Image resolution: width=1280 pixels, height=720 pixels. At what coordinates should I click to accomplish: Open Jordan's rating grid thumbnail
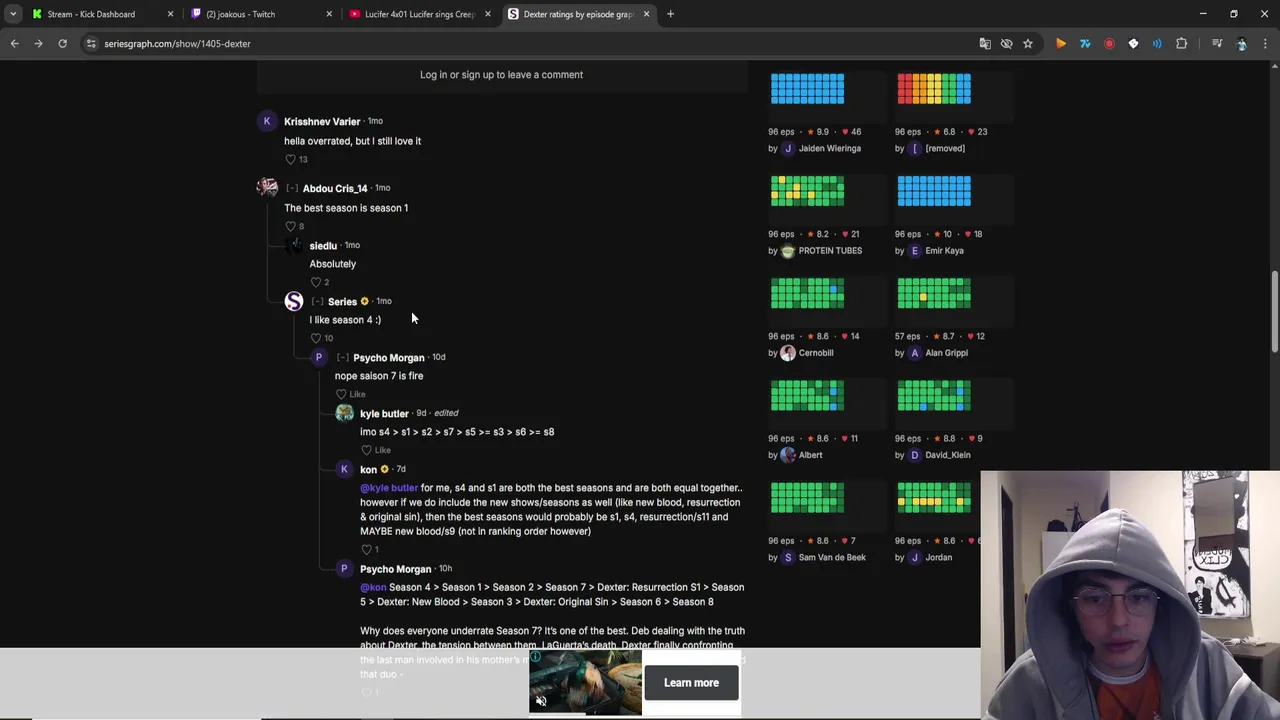[x=934, y=497]
